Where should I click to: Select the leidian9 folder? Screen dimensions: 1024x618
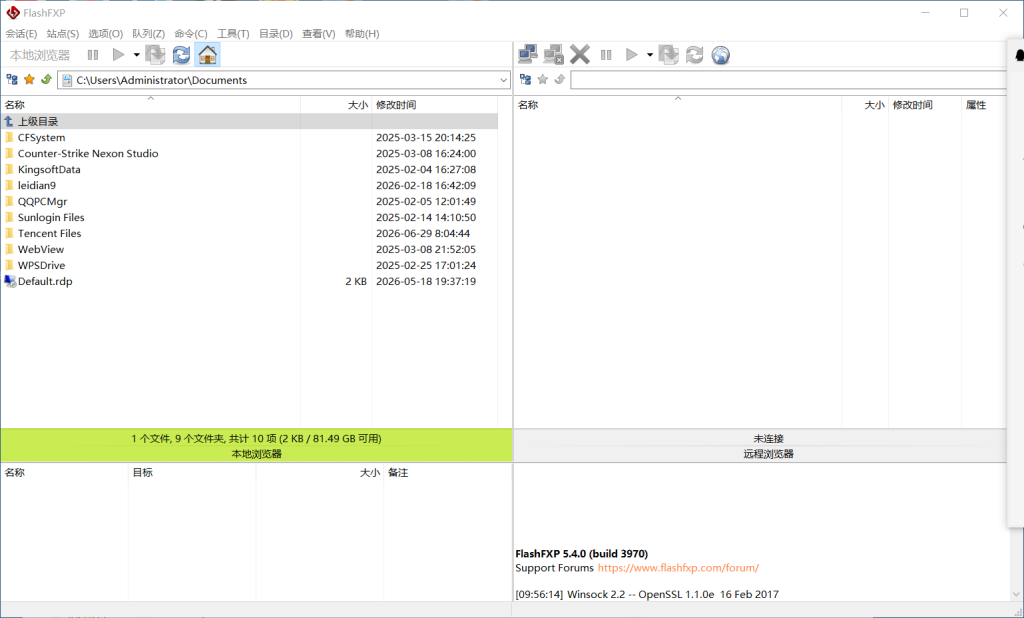pyautogui.click(x=249, y=186)
